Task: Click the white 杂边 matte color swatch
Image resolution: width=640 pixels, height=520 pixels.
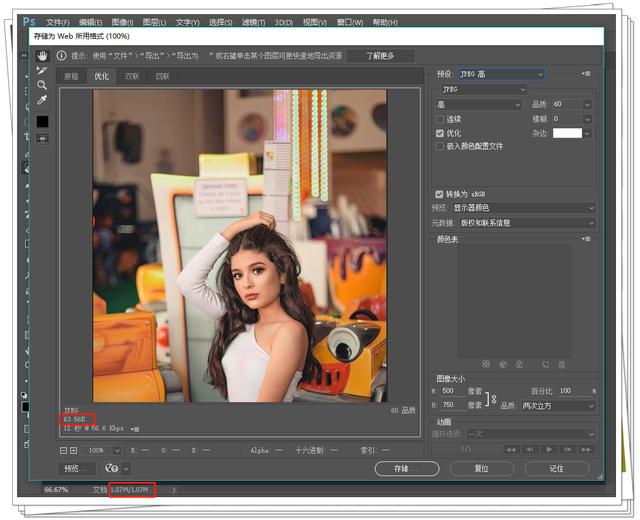Action: click(x=567, y=132)
